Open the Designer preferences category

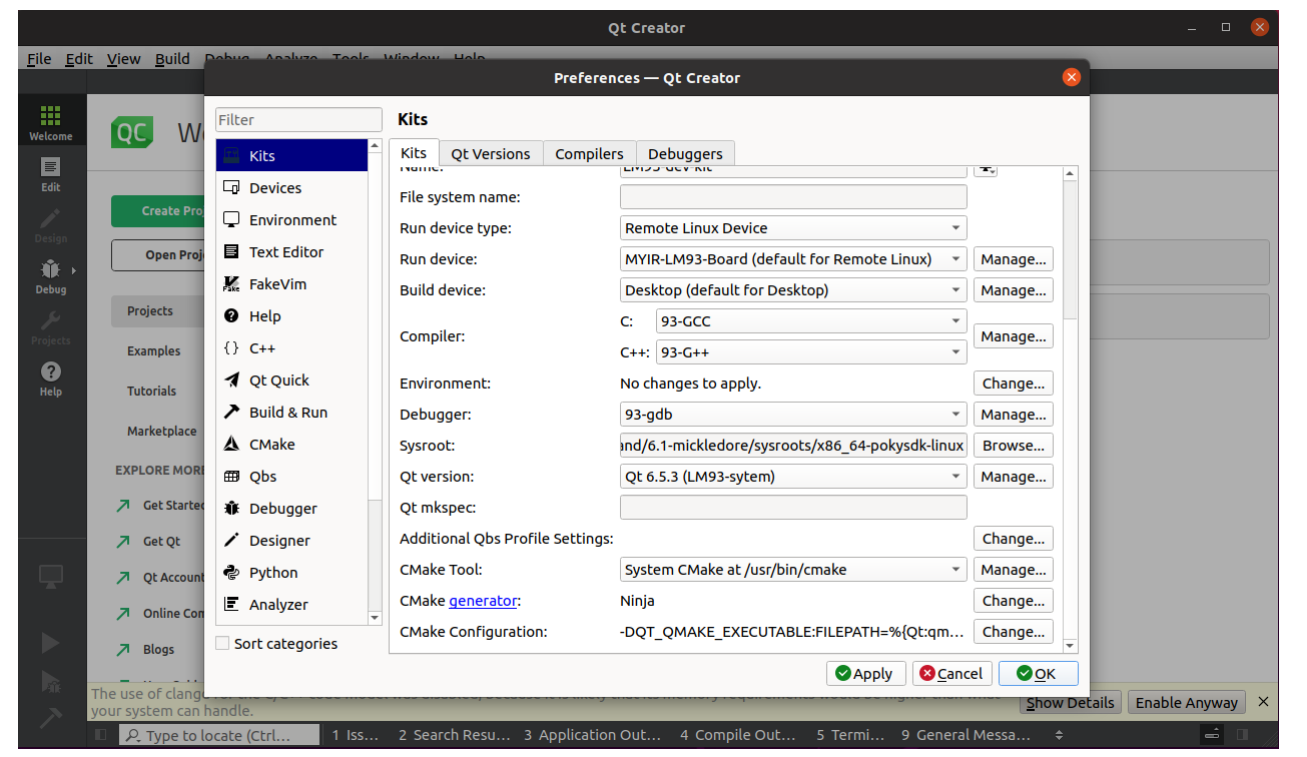[292, 540]
